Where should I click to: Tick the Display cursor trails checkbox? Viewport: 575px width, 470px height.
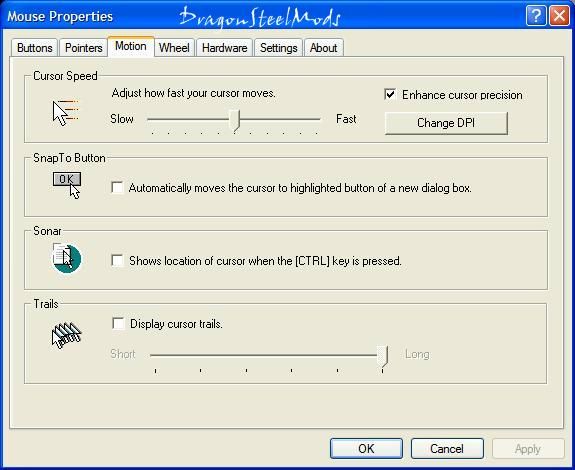click(x=118, y=323)
